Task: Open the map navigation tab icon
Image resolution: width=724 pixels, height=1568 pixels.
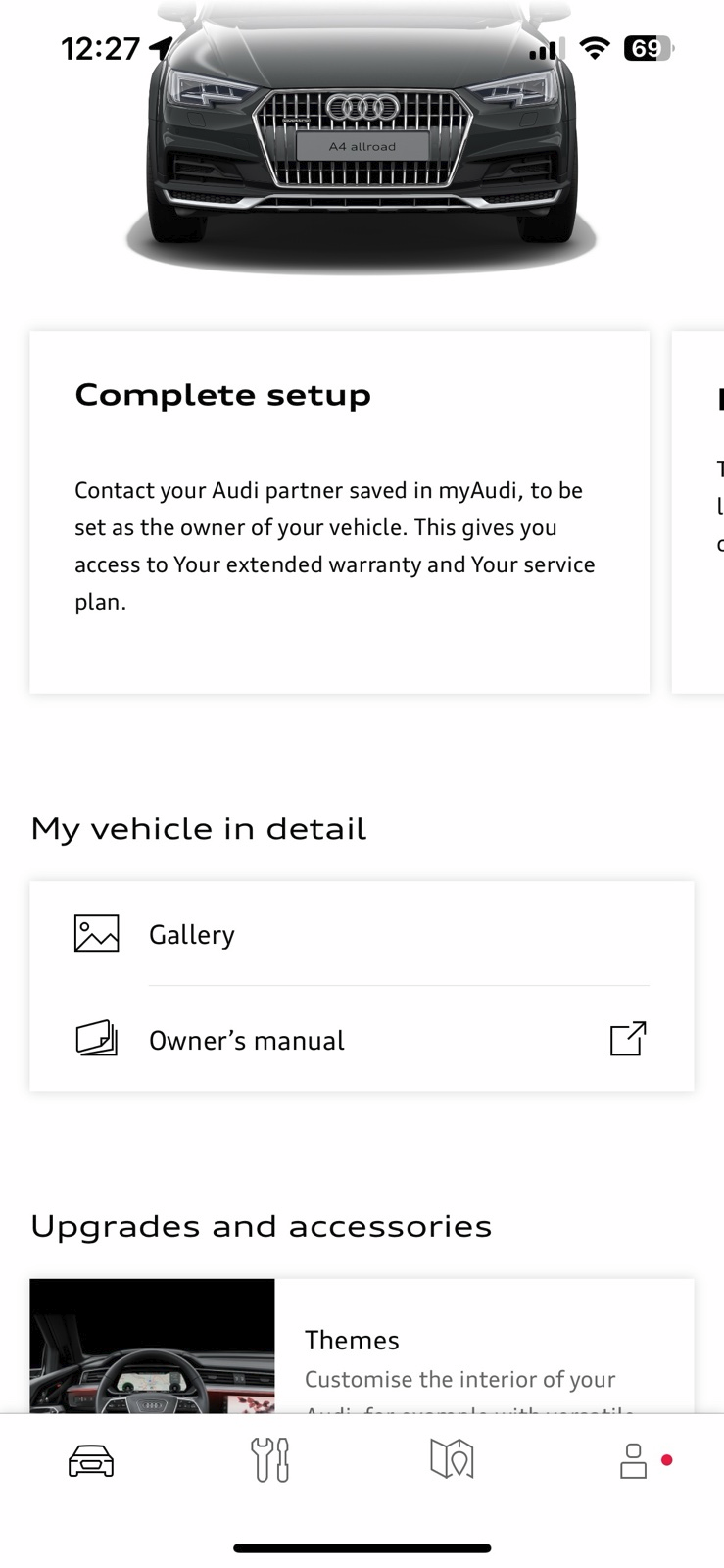Action: point(452,1459)
